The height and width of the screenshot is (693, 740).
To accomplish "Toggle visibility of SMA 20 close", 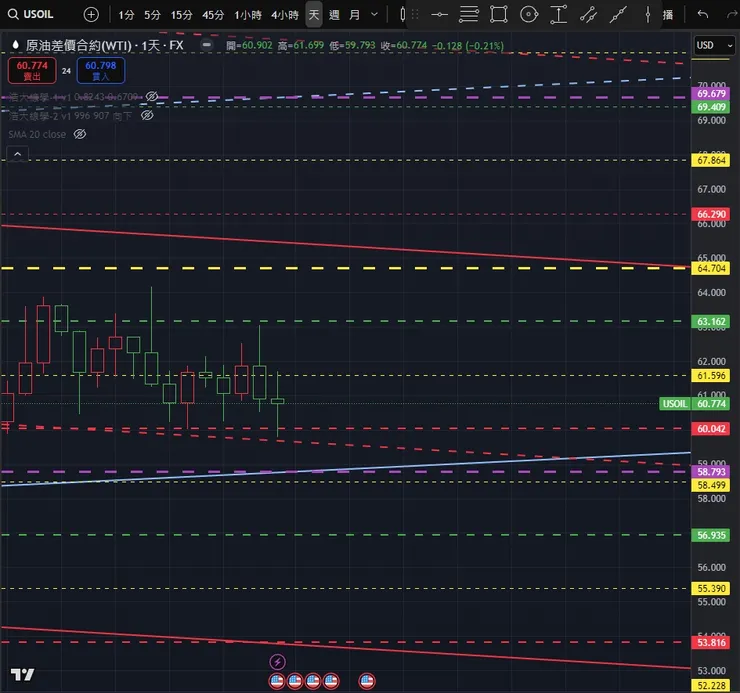I will coord(80,134).
